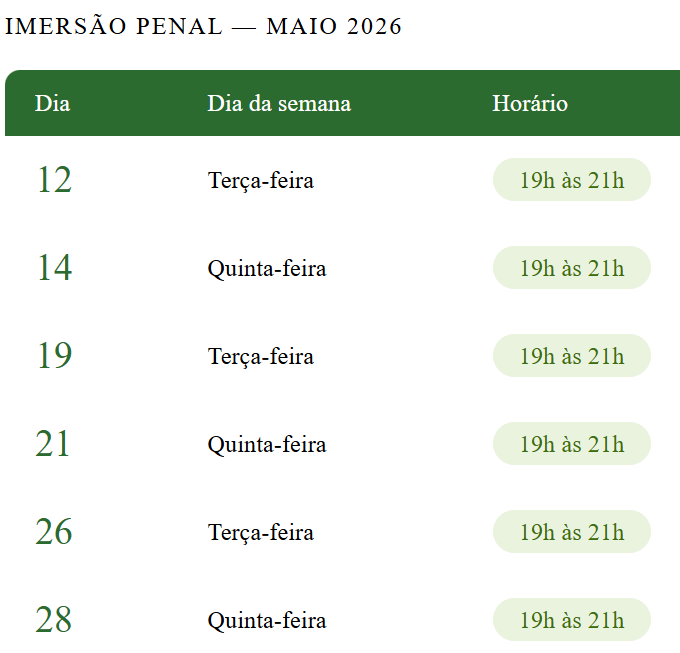Click "Terça-feira" in the day 12 row
The height and width of the screenshot is (653, 680).
[x=261, y=180]
